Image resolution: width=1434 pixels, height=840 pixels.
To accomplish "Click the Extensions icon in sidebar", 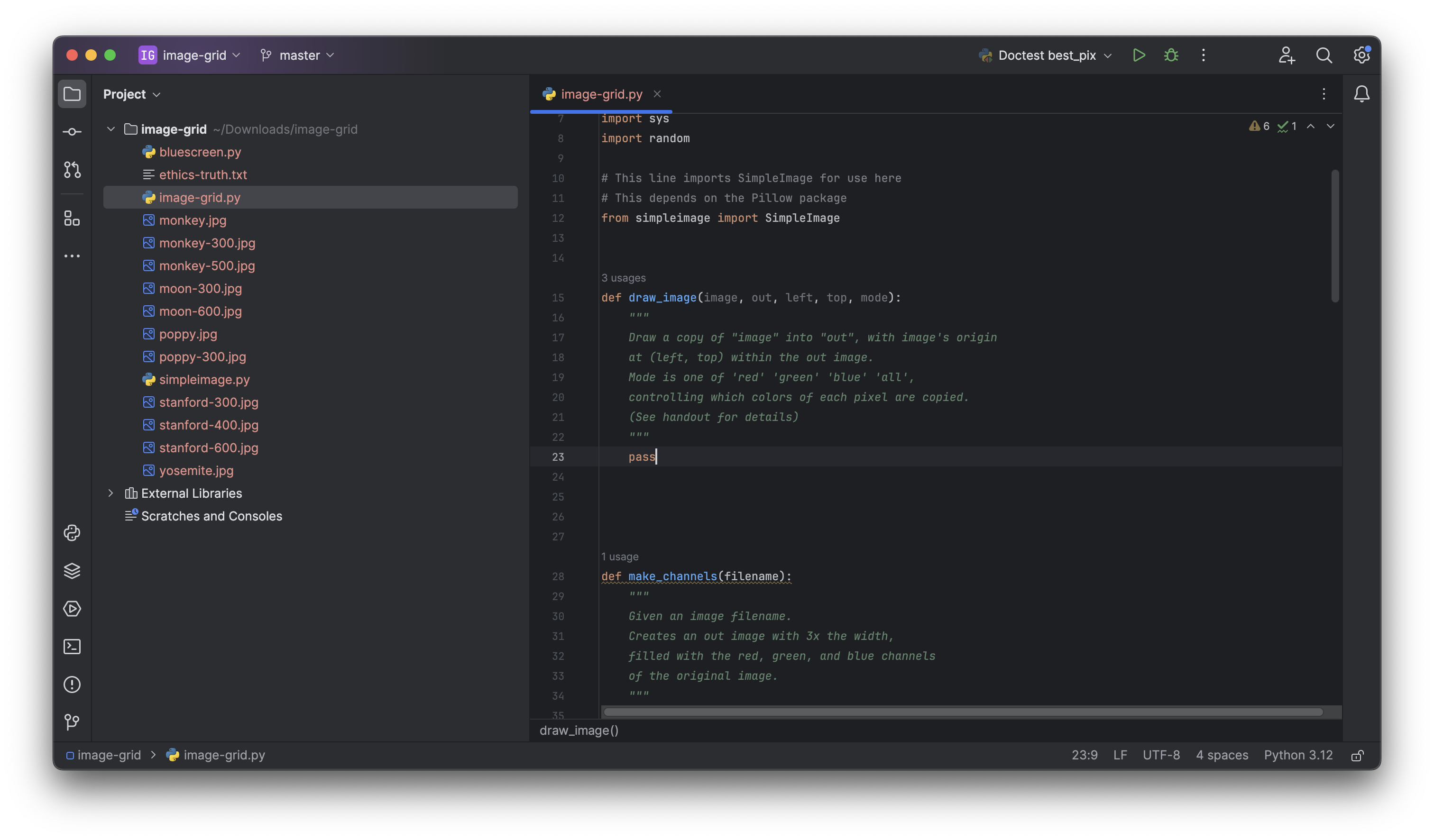I will coord(72,219).
